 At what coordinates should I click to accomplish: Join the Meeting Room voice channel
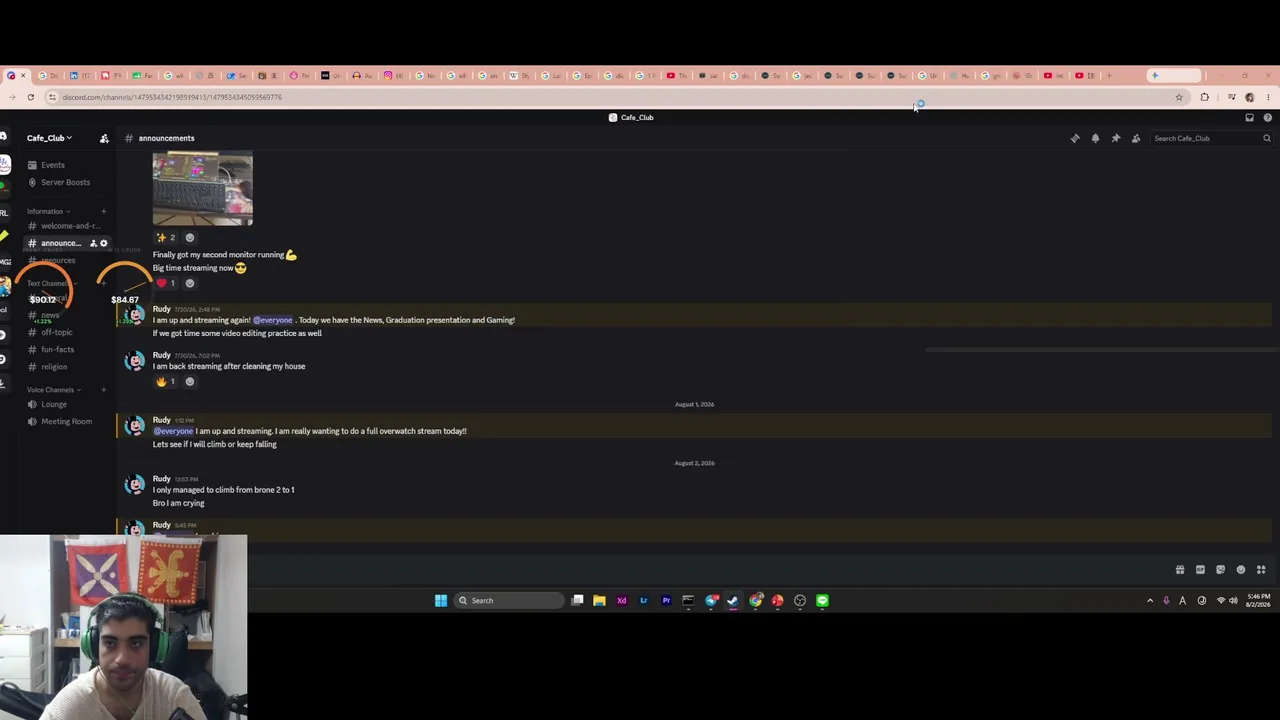66,421
